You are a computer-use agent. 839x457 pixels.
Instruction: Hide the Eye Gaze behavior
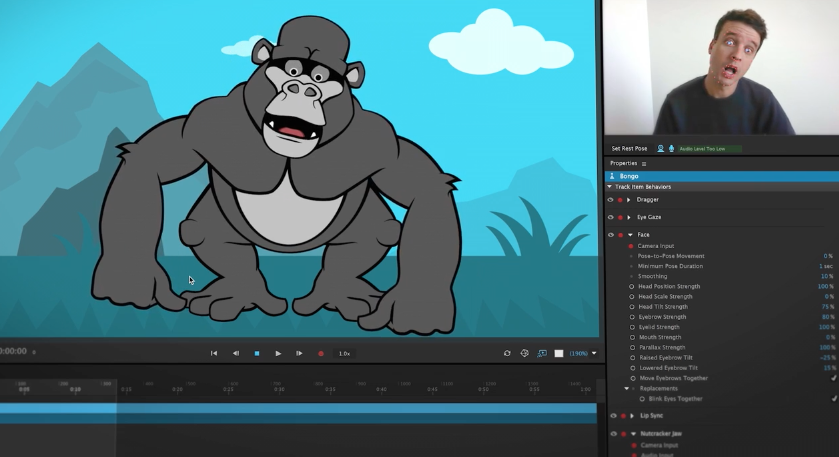tap(611, 217)
